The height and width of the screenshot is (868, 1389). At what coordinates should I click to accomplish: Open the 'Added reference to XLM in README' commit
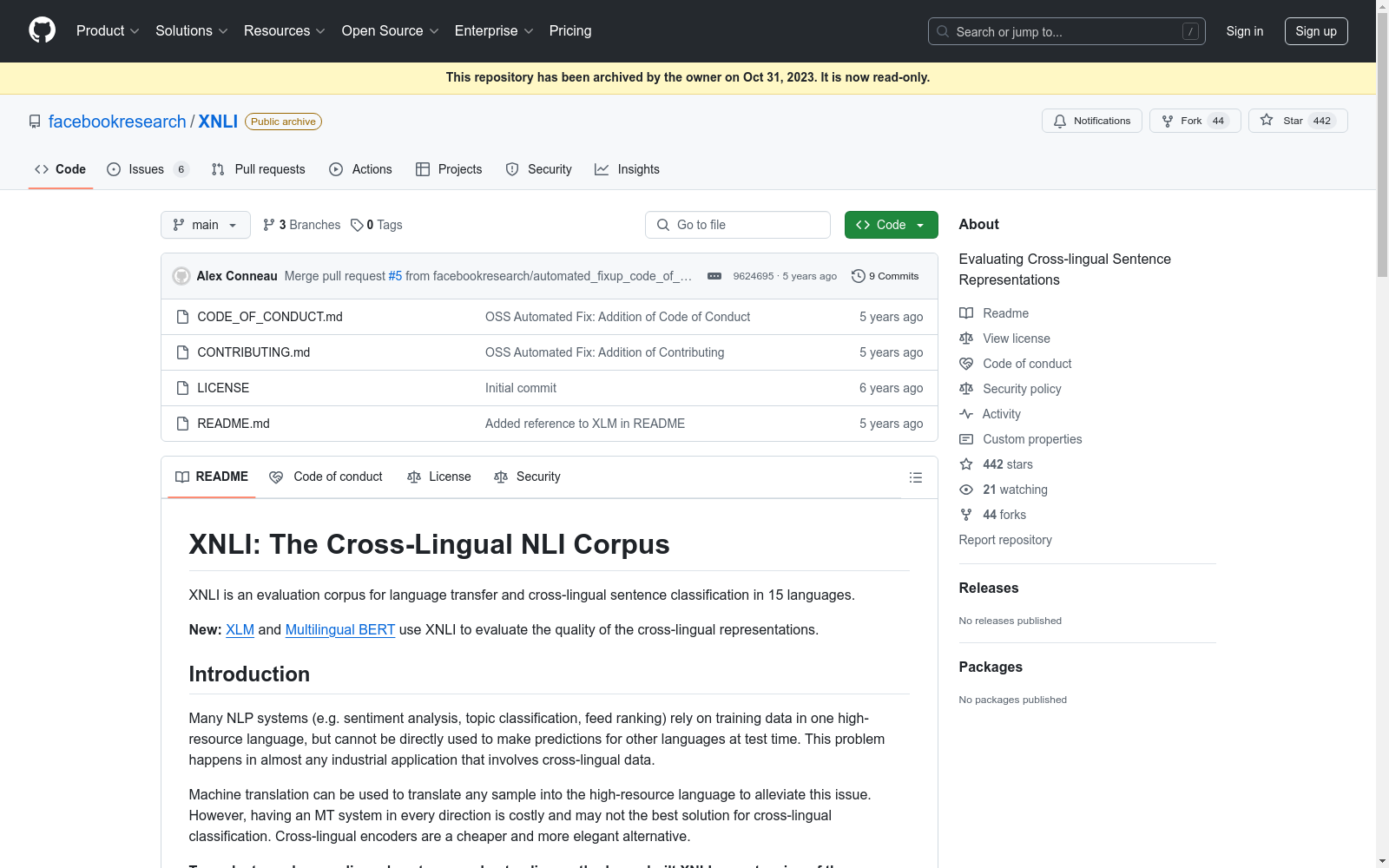[585, 424]
